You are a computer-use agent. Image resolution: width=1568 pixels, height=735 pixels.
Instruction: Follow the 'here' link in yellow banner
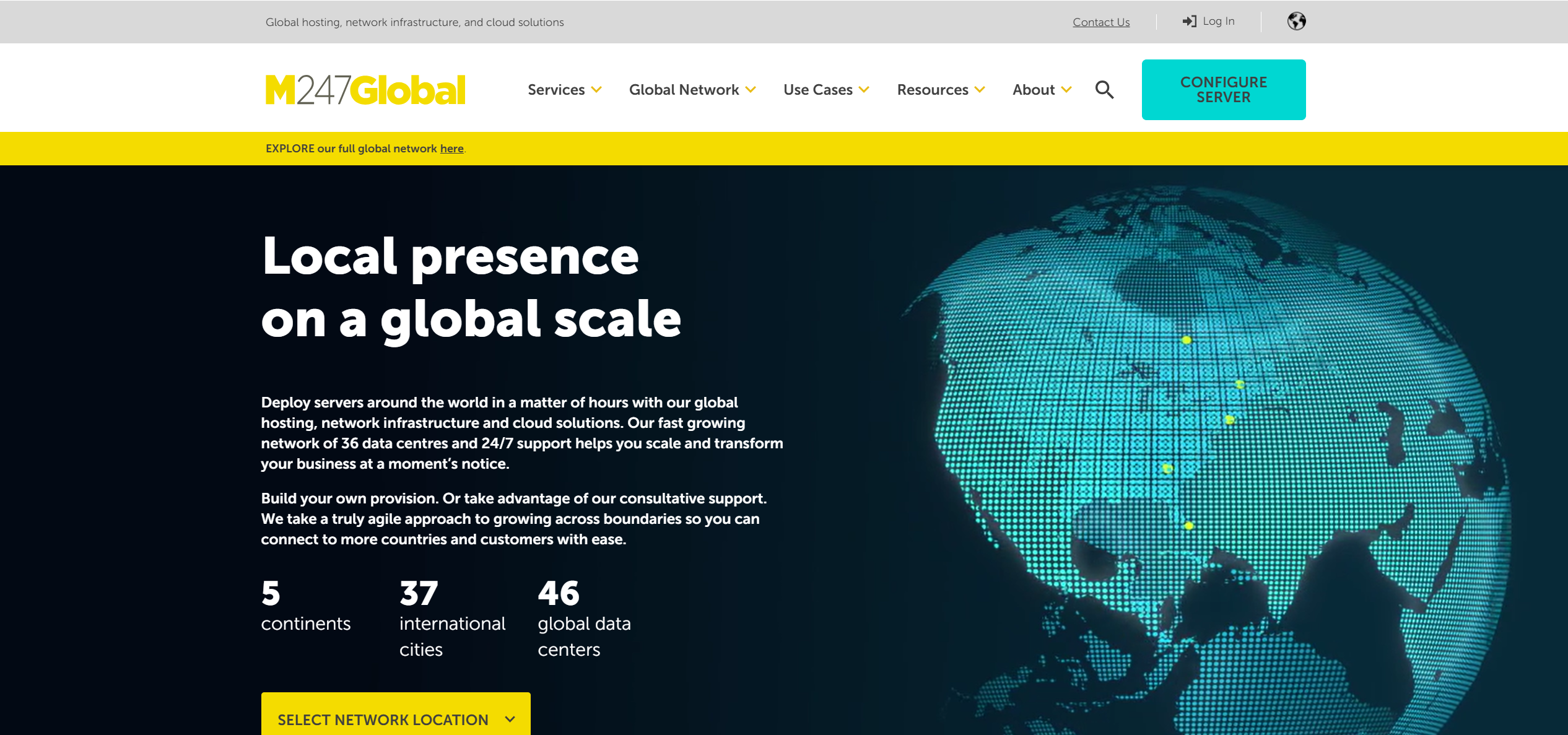click(x=451, y=149)
